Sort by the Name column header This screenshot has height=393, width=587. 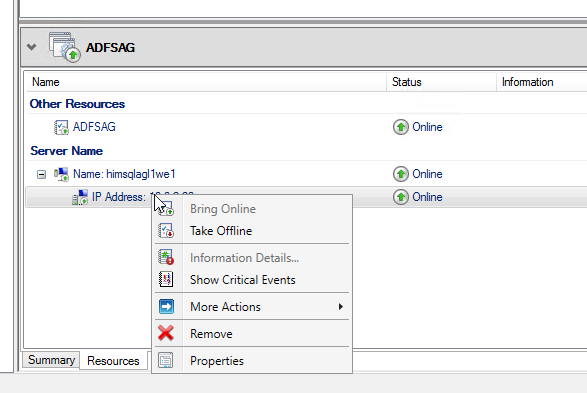point(206,82)
